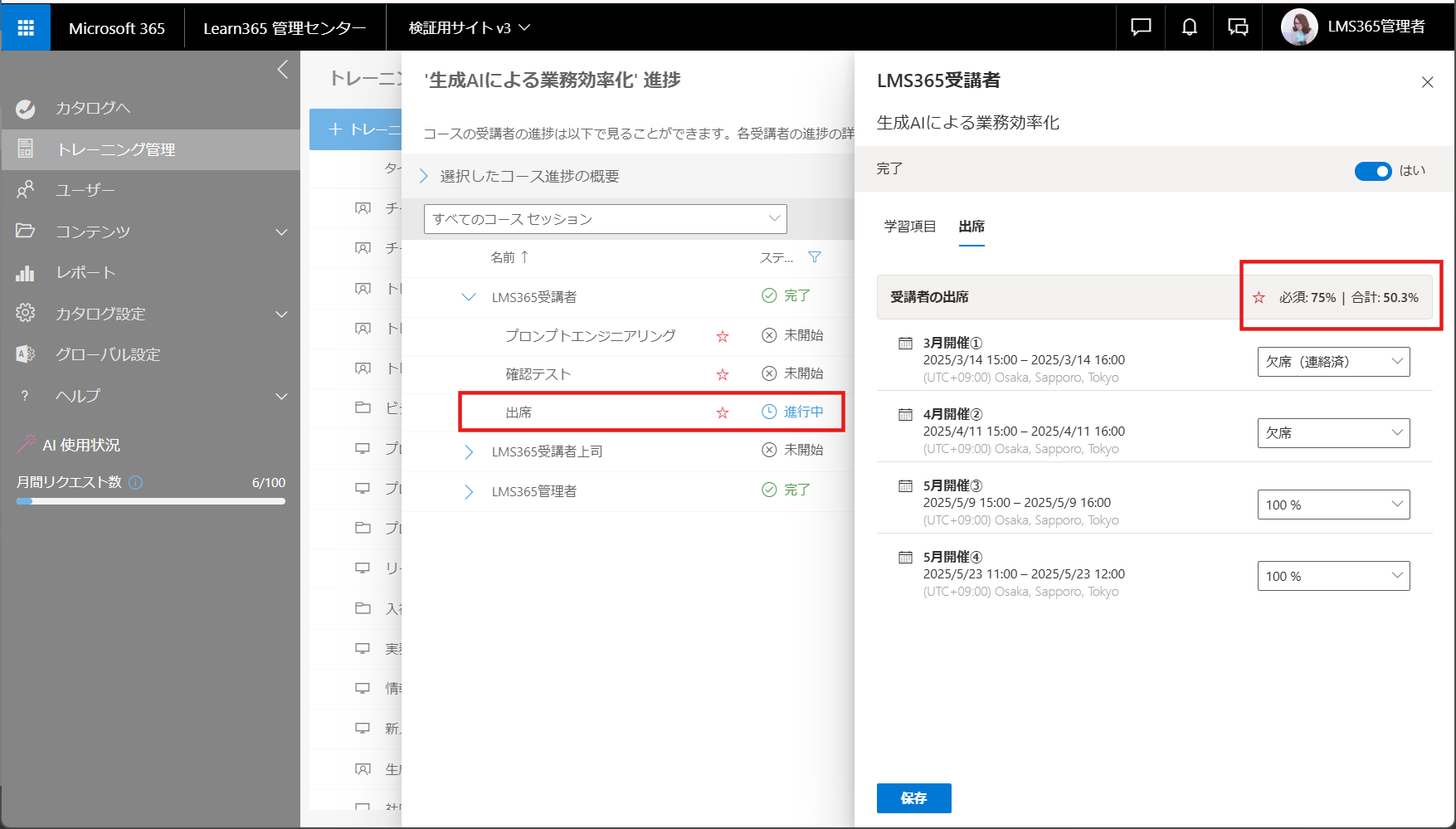This screenshot has height=829, width=1456.
Task: Click the グローバル設定 icon
Action: pos(26,354)
